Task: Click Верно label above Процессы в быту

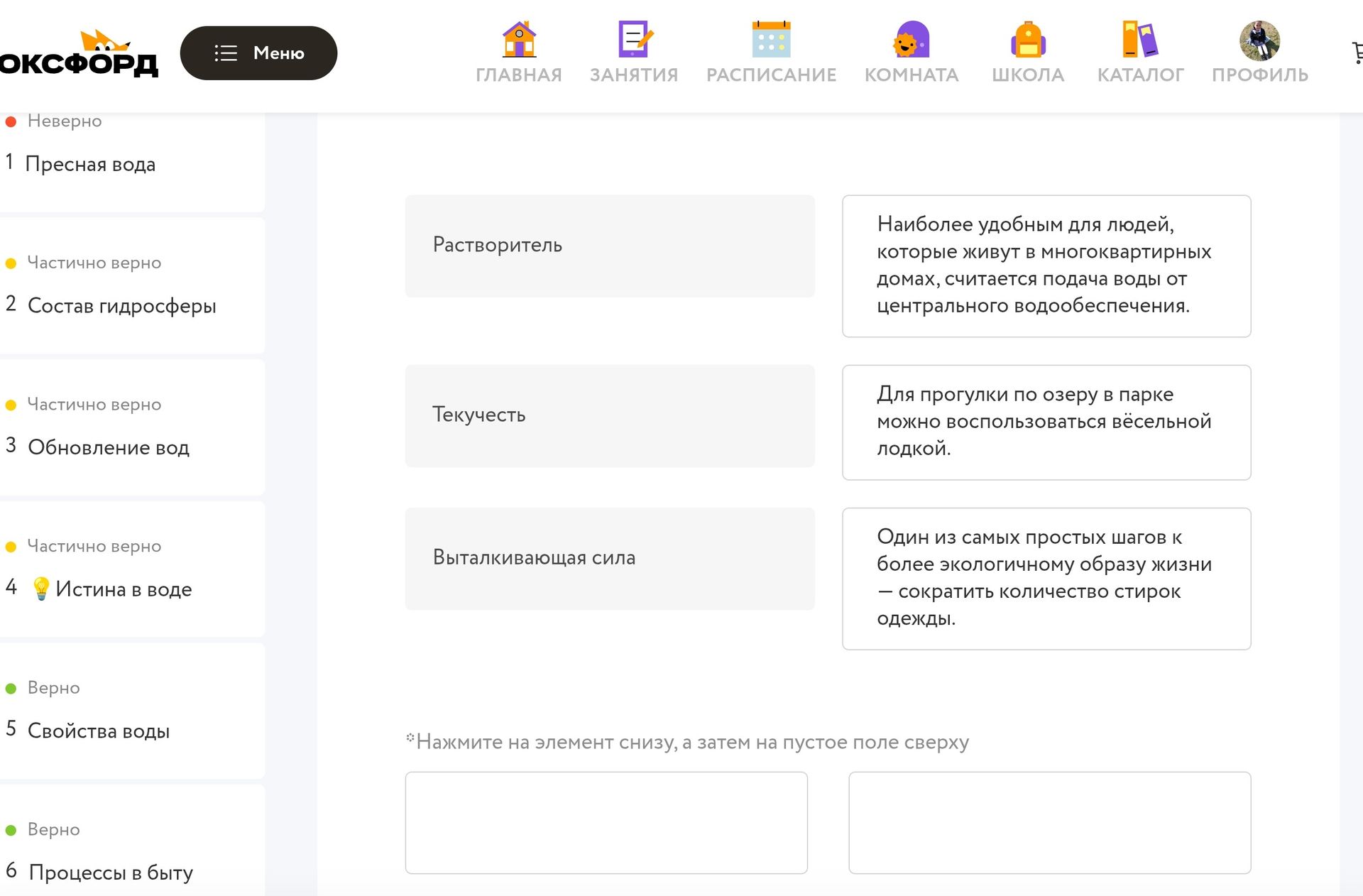Action: 54,829
